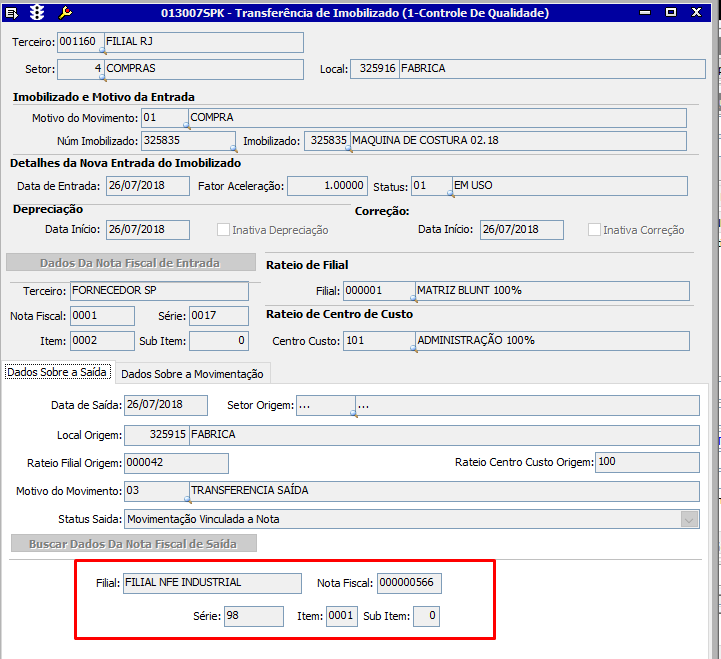Open lookup icon on Setor code field
Image resolution: width=721 pixels, height=659 pixels.
tap(103, 78)
